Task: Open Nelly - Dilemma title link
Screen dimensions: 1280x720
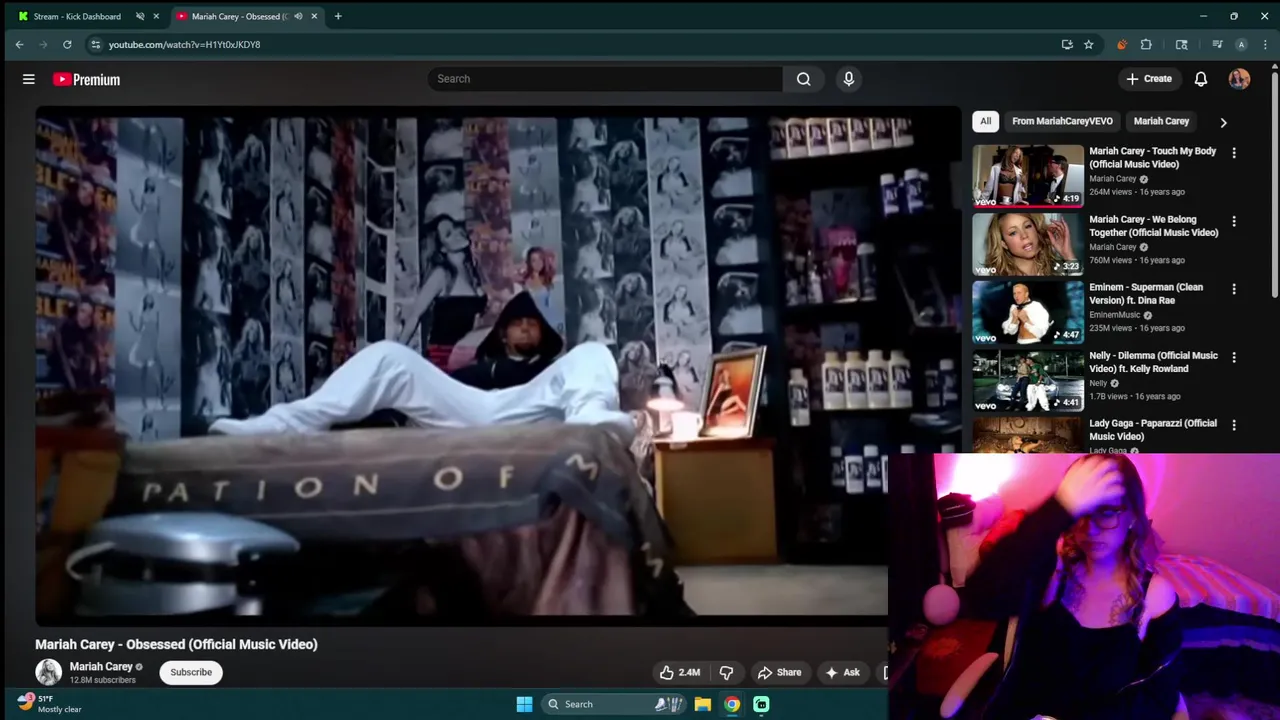Action: point(1153,361)
